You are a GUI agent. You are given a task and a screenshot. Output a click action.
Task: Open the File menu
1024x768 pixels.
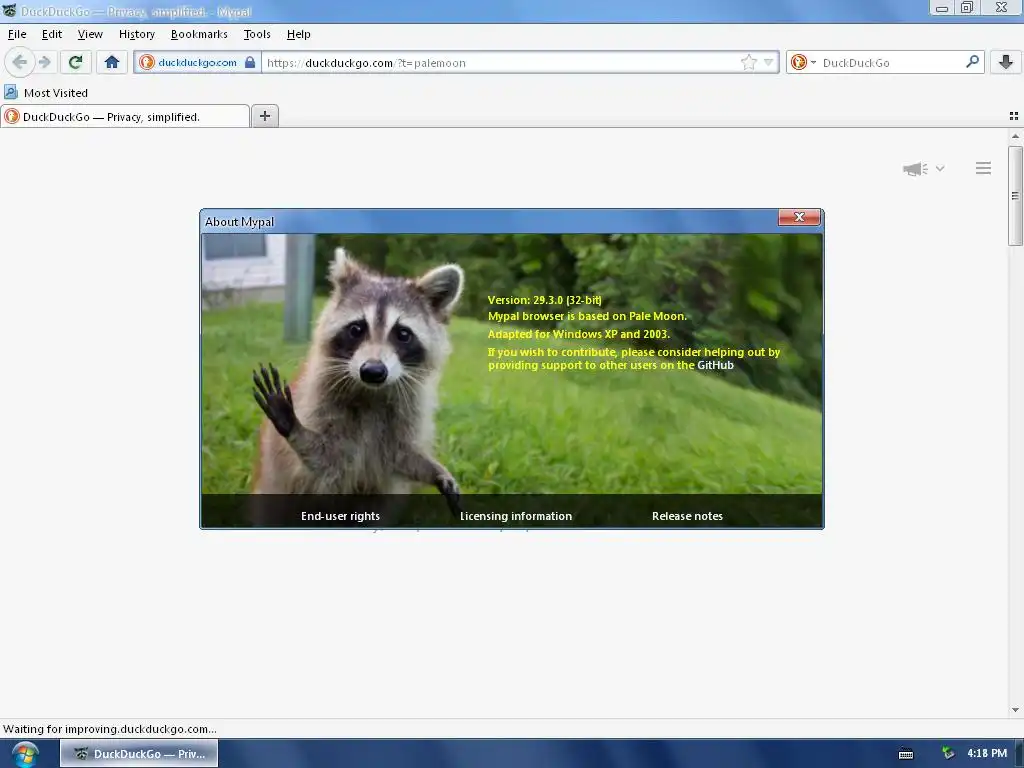tap(17, 34)
